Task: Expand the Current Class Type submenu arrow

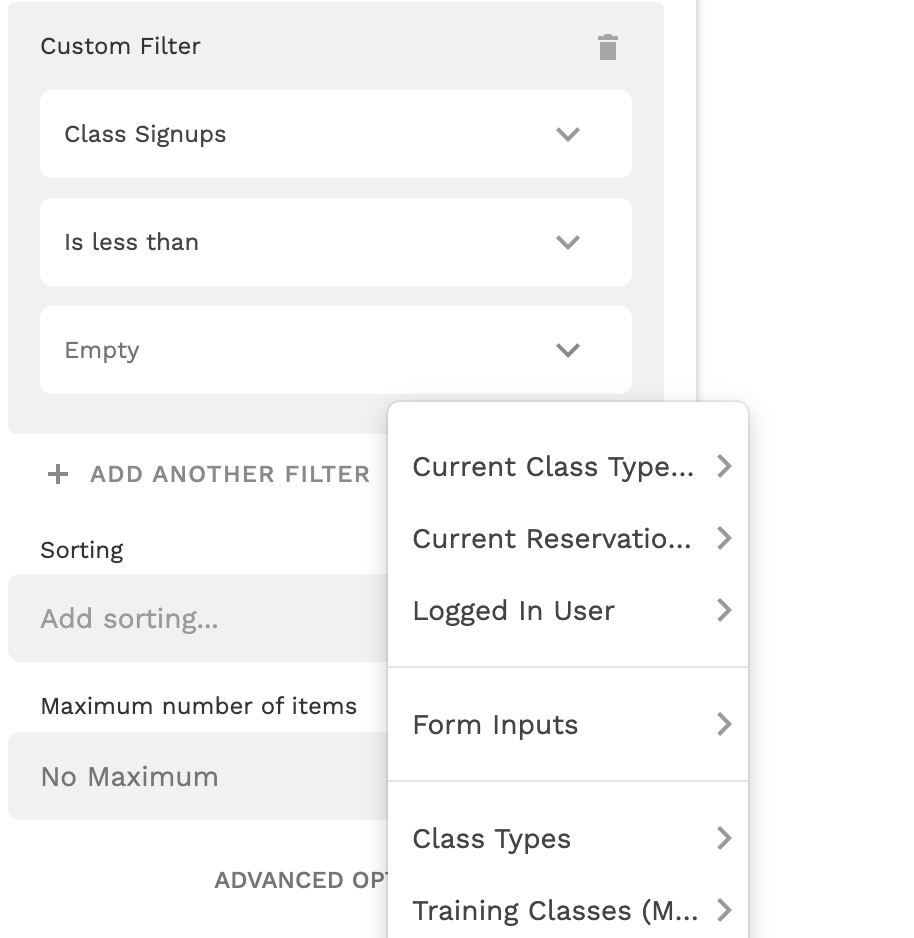Action: pyautogui.click(x=725, y=467)
